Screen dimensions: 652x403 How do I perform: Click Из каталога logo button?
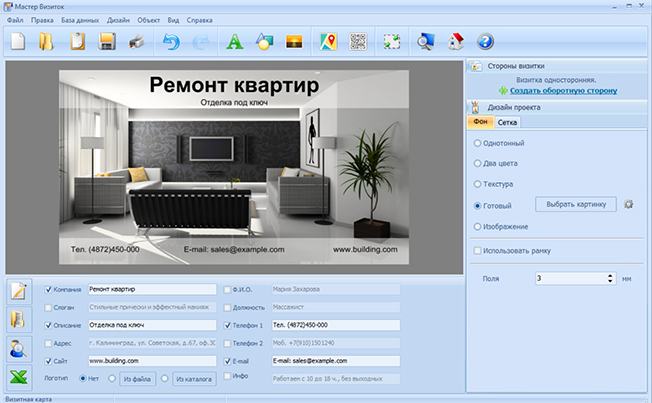click(x=194, y=379)
